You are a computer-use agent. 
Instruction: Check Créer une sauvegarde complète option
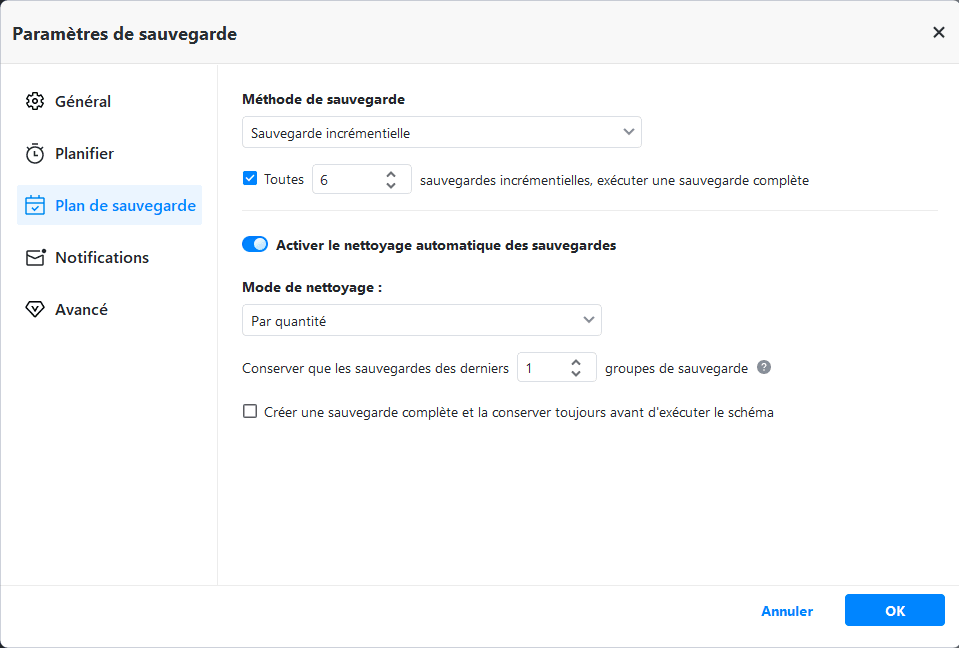(x=250, y=411)
